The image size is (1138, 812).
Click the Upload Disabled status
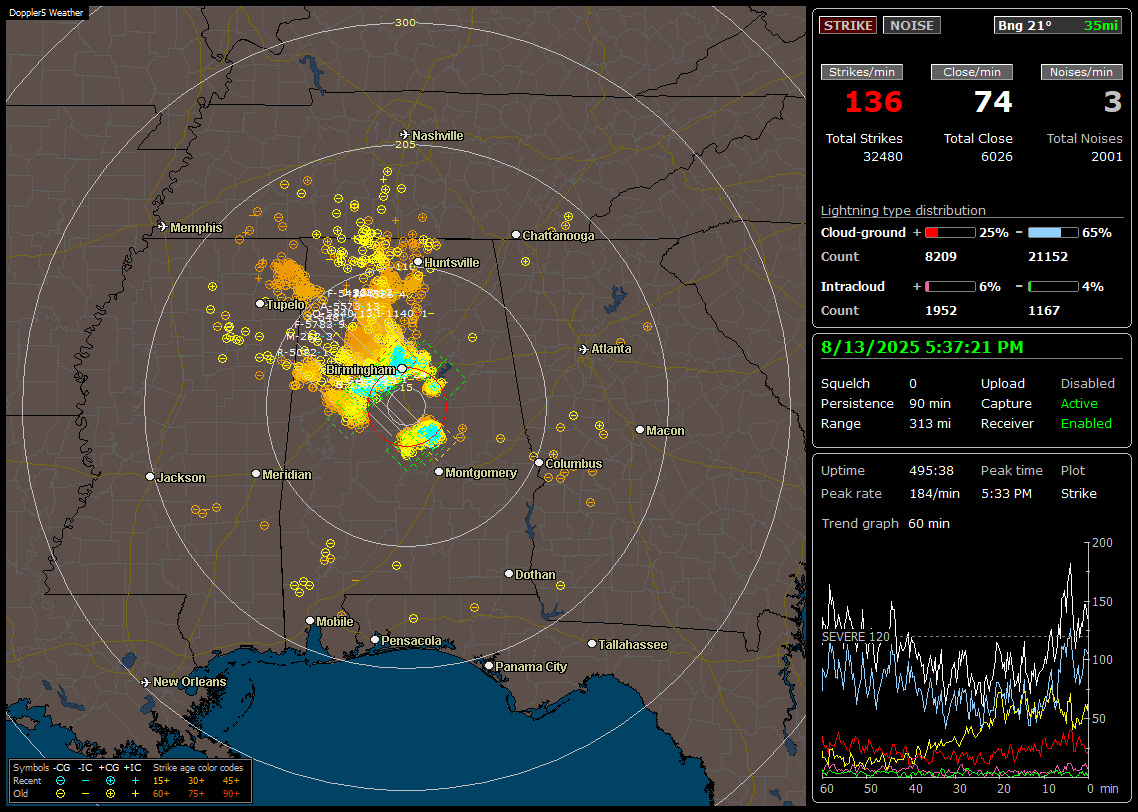click(x=1087, y=383)
